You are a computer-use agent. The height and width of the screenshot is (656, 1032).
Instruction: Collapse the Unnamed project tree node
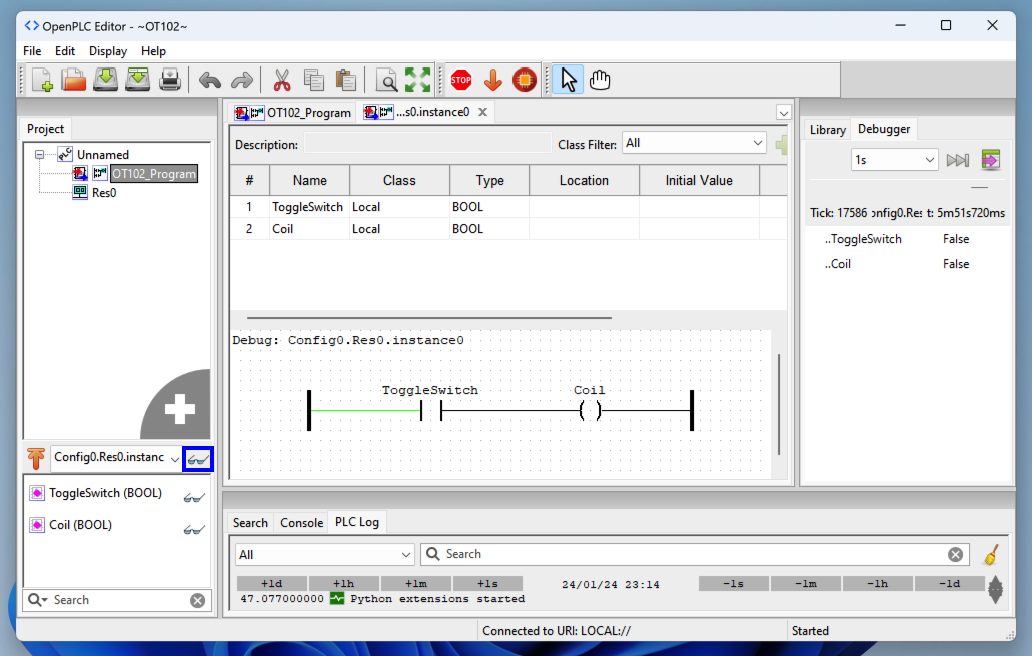pos(39,155)
